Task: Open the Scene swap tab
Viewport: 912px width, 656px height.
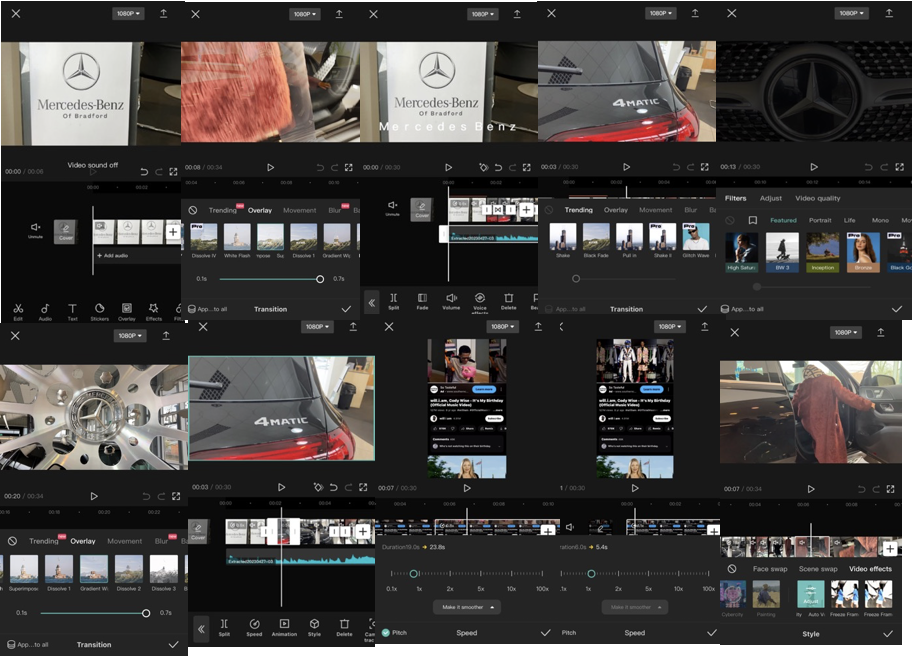Action: 818,569
